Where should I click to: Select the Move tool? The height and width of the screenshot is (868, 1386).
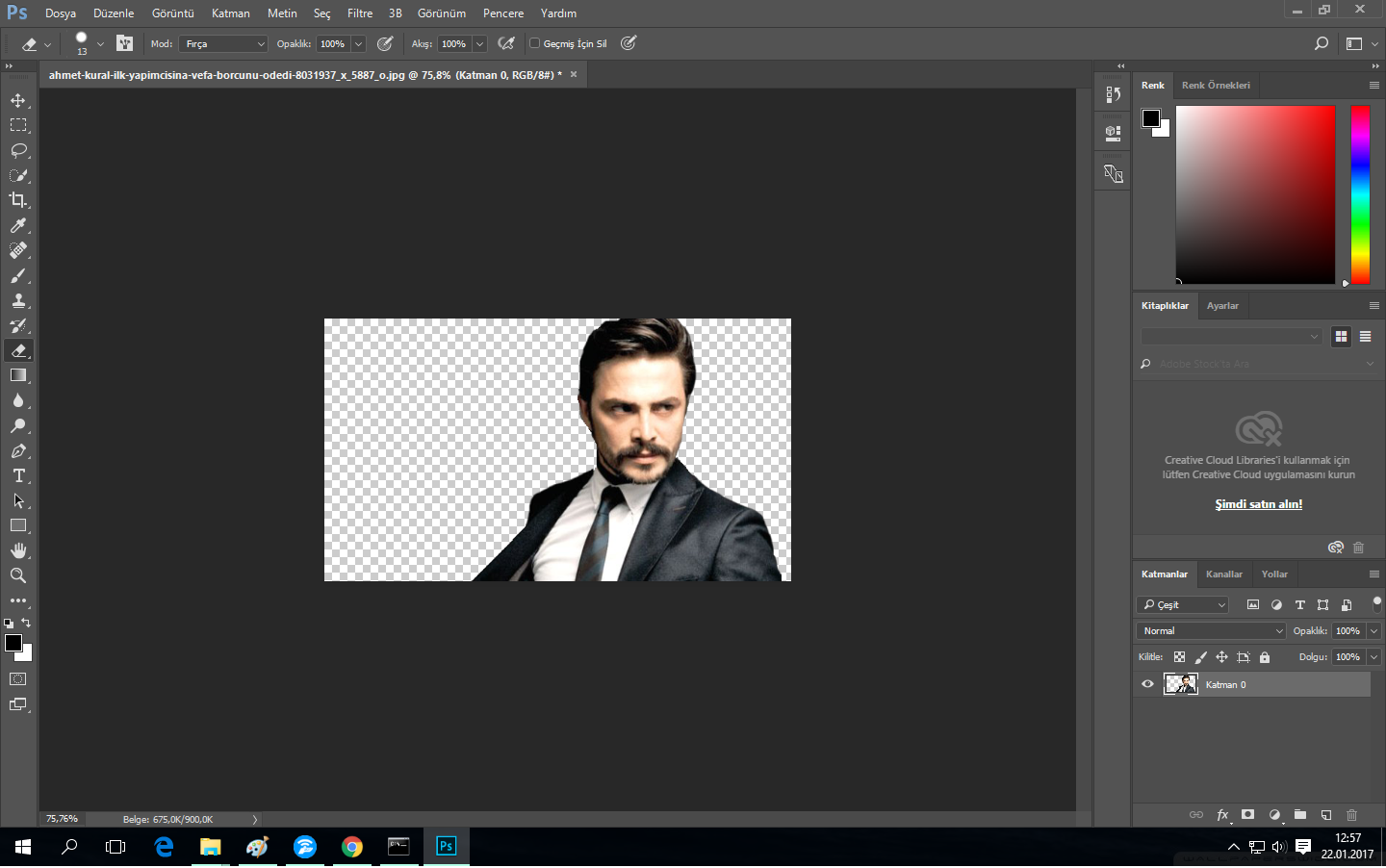[x=18, y=100]
